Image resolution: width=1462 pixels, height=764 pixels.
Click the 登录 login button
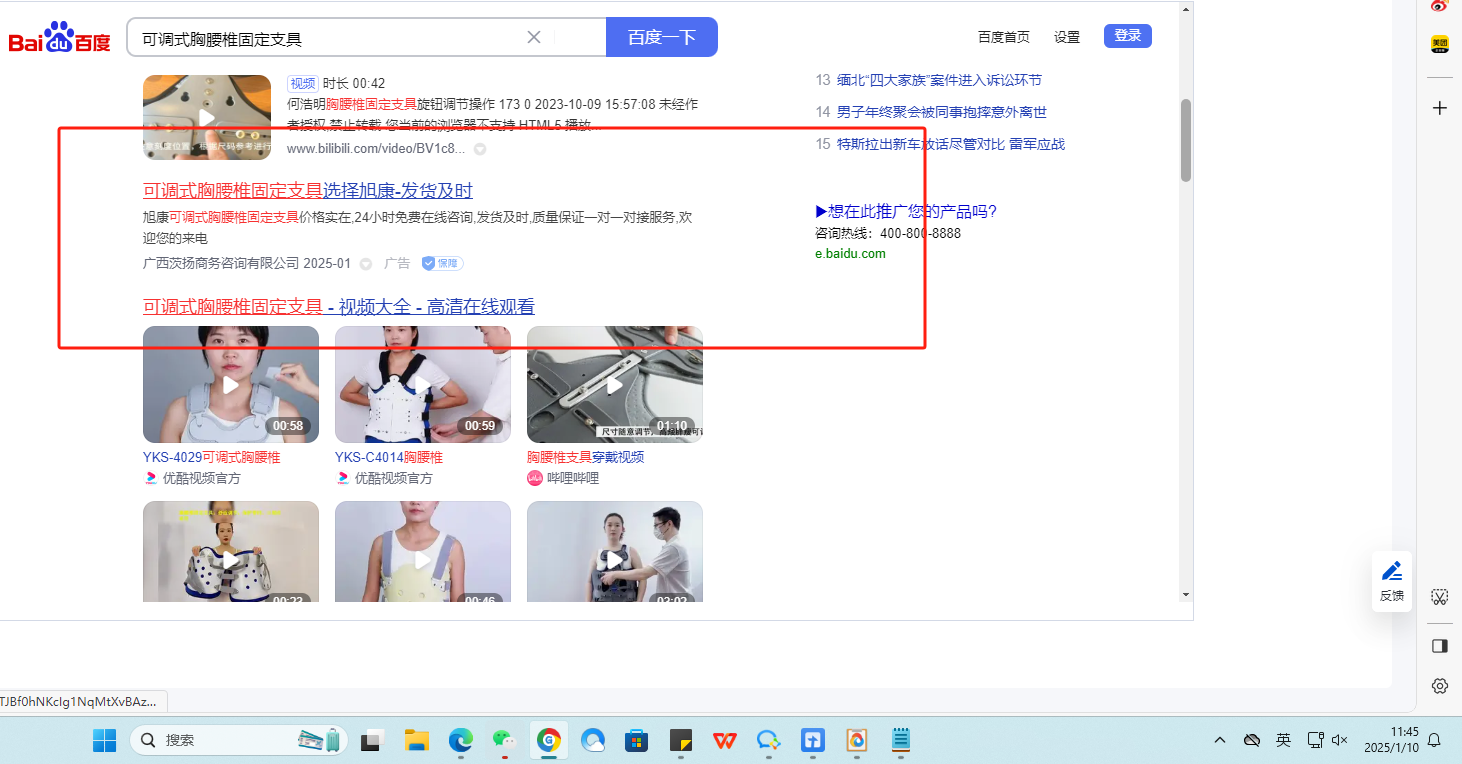[x=1128, y=36]
